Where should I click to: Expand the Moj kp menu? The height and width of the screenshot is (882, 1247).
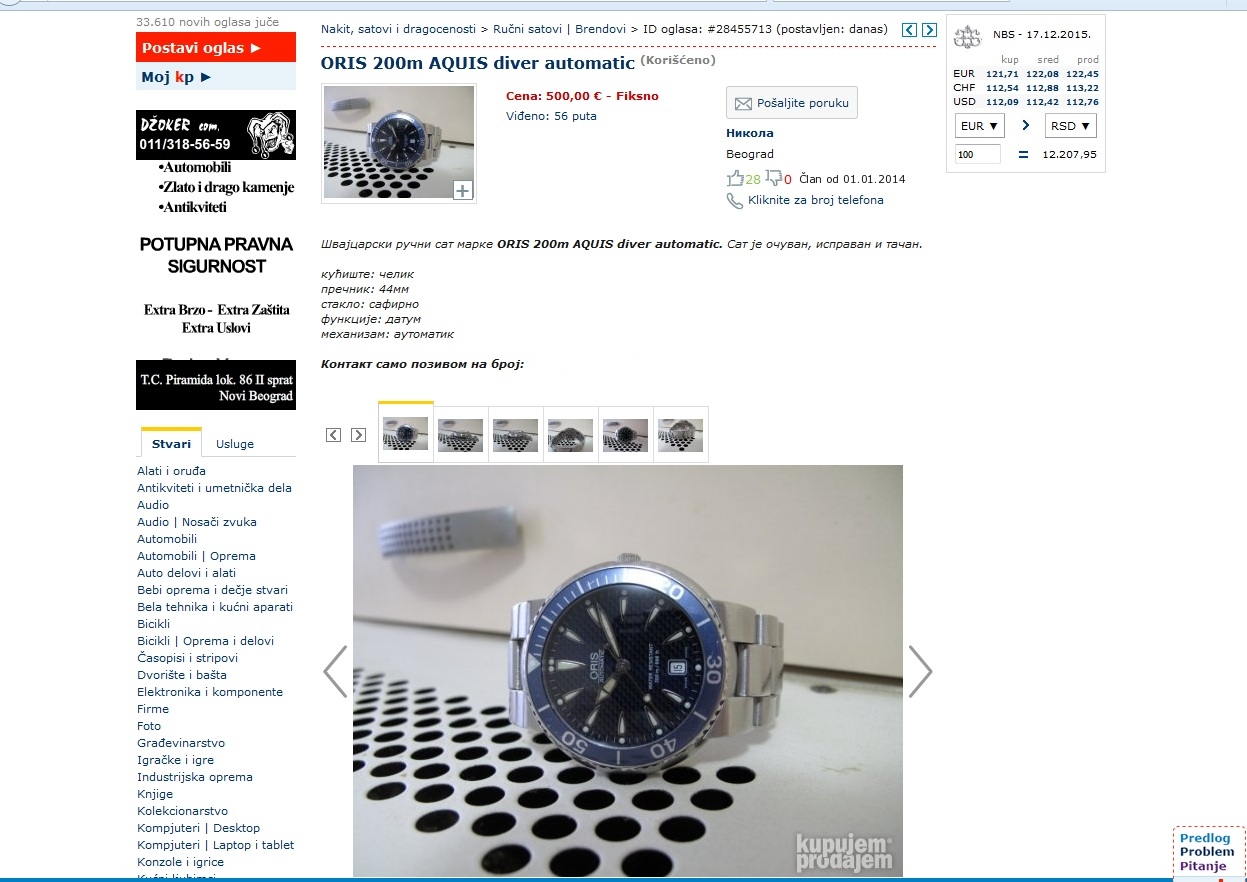pyautogui.click(x=176, y=77)
